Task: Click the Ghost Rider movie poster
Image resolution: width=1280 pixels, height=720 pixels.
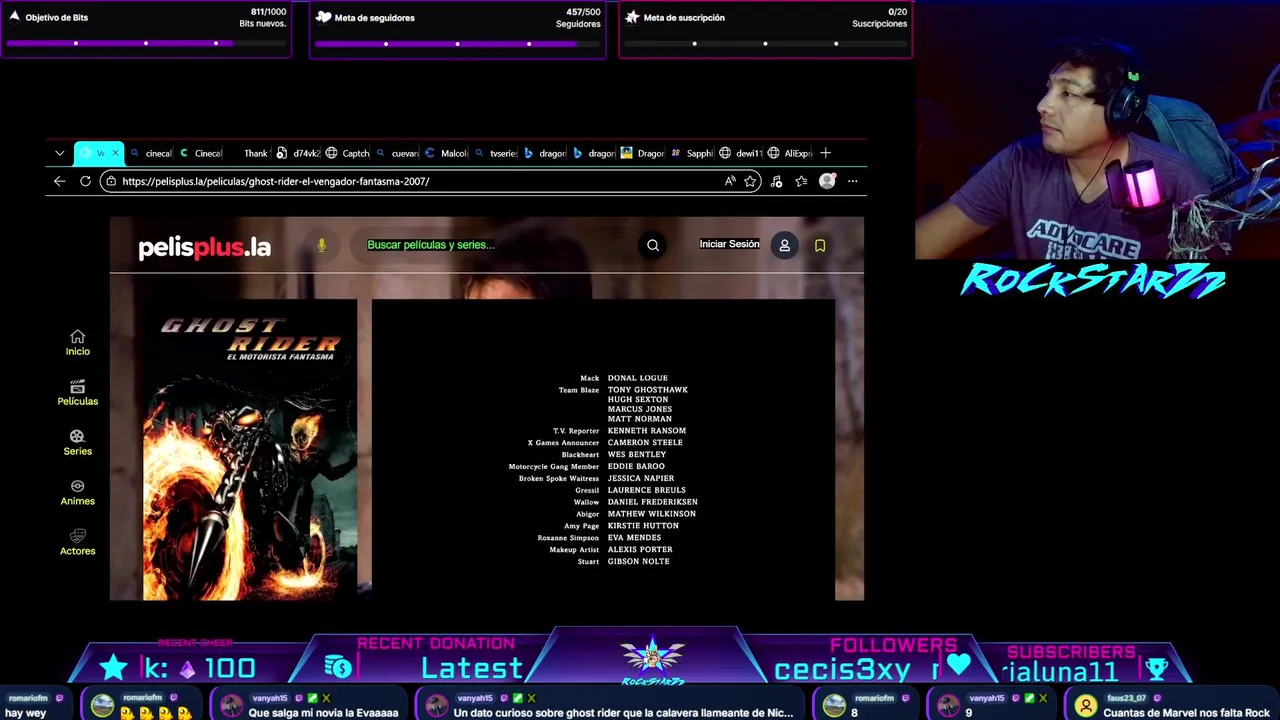Action: 250,450
